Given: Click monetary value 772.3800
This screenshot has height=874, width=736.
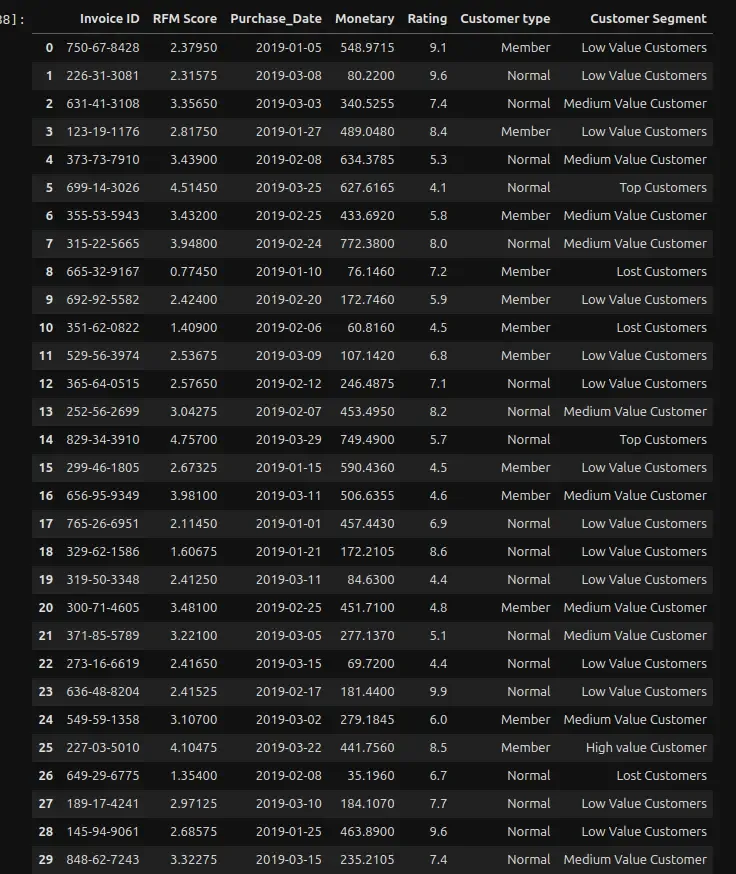Looking at the screenshot, I should pyautogui.click(x=367, y=244).
